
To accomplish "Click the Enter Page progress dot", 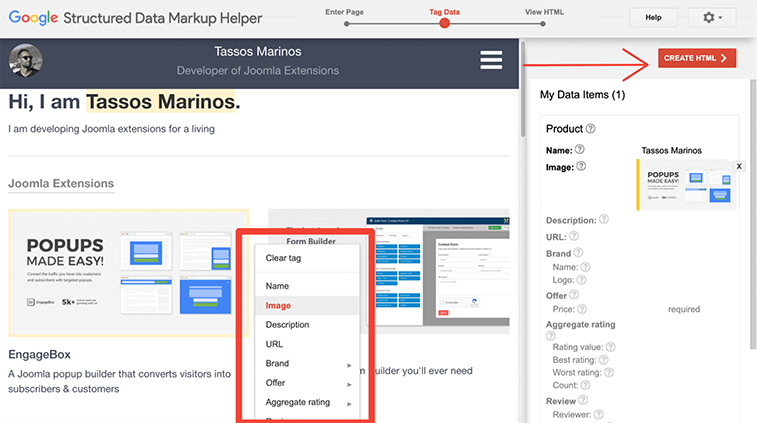I will (346, 24).
